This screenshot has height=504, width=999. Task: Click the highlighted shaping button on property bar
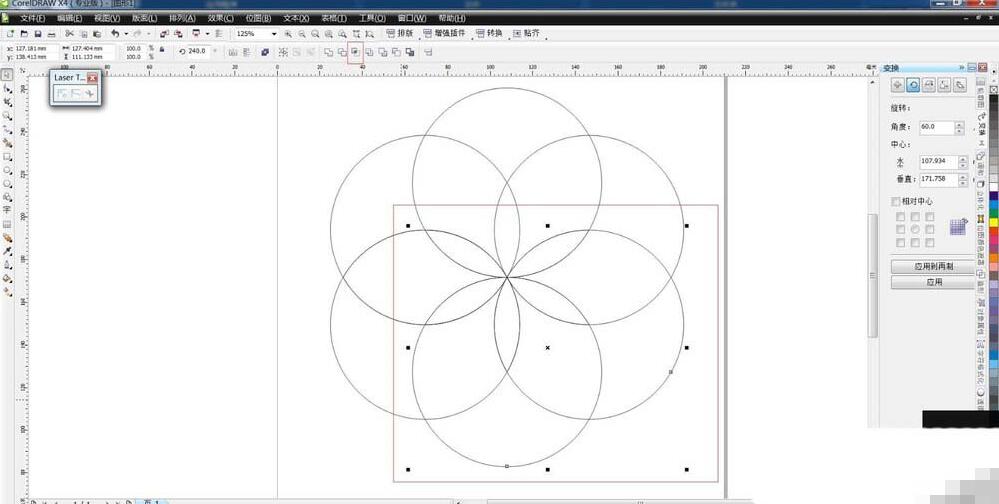point(354,51)
